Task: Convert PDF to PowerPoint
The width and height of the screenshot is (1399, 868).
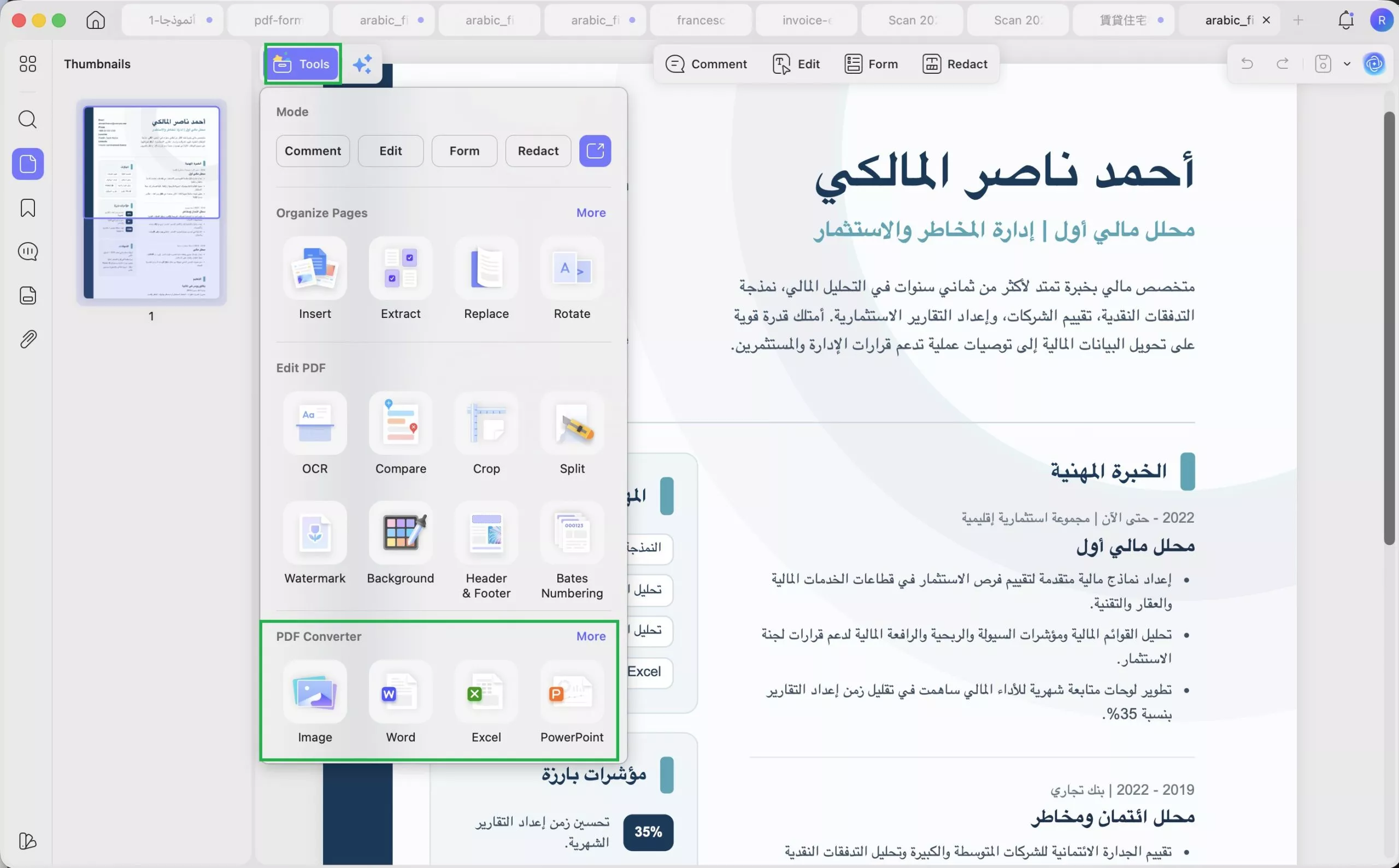Action: pyautogui.click(x=572, y=702)
